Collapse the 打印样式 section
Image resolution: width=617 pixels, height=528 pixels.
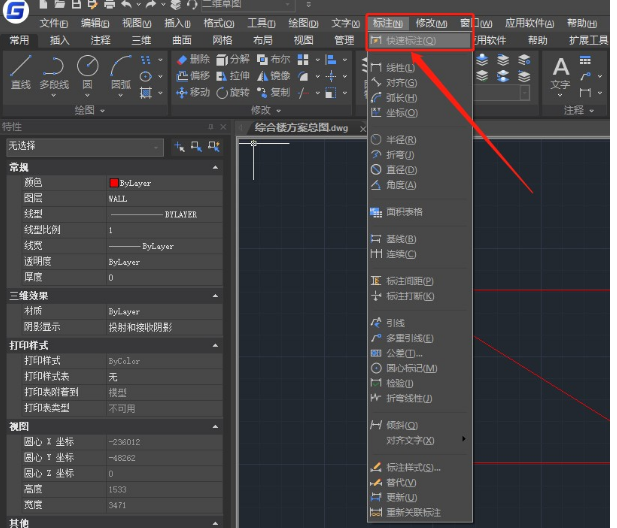click(215, 345)
